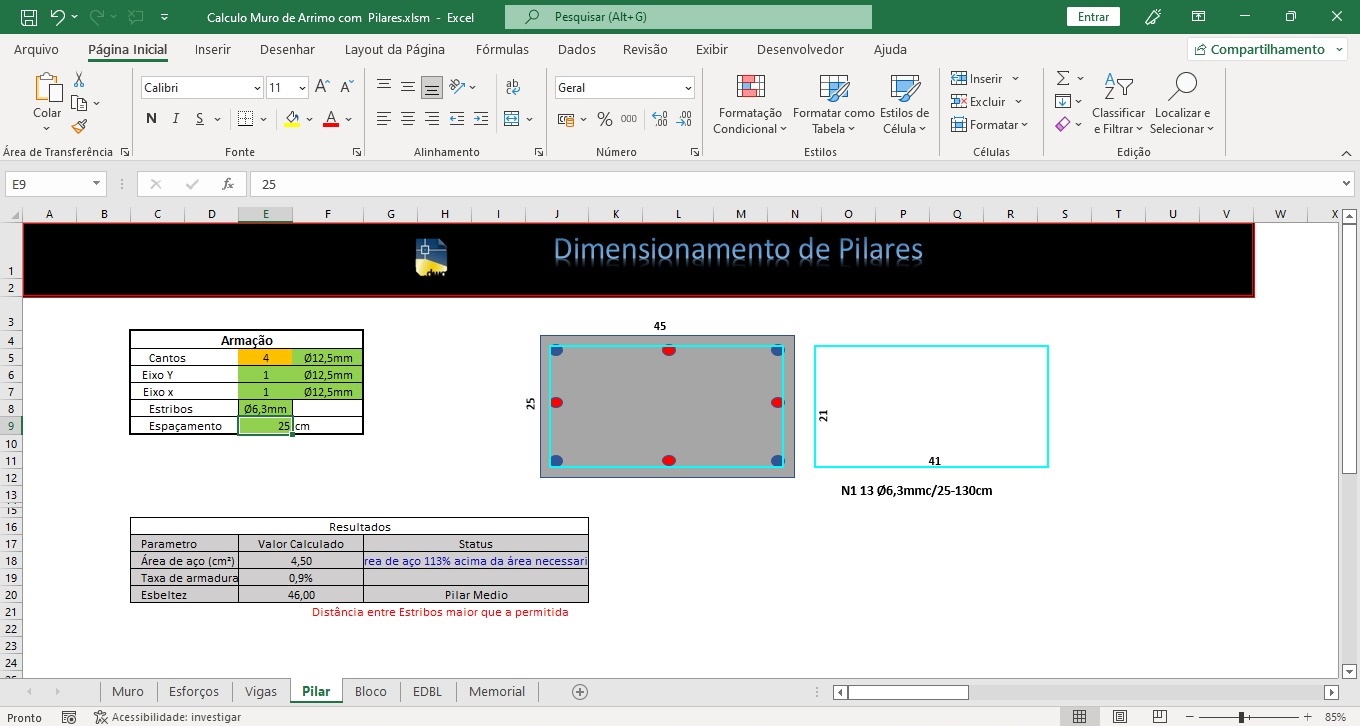Click the zoom in plus button
The width and height of the screenshot is (1360, 726).
(x=1306, y=717)
